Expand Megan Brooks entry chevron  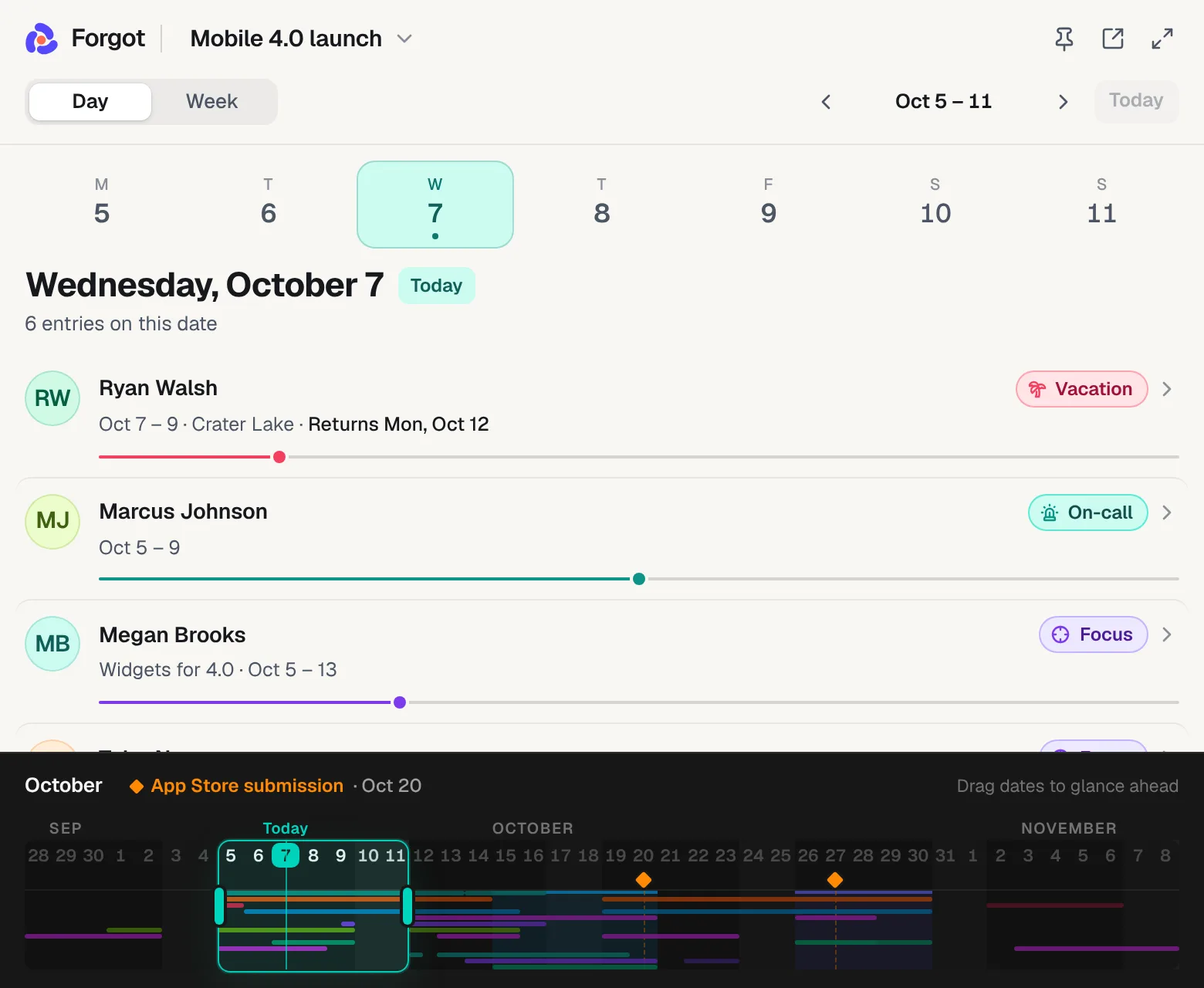point(1167,634)
